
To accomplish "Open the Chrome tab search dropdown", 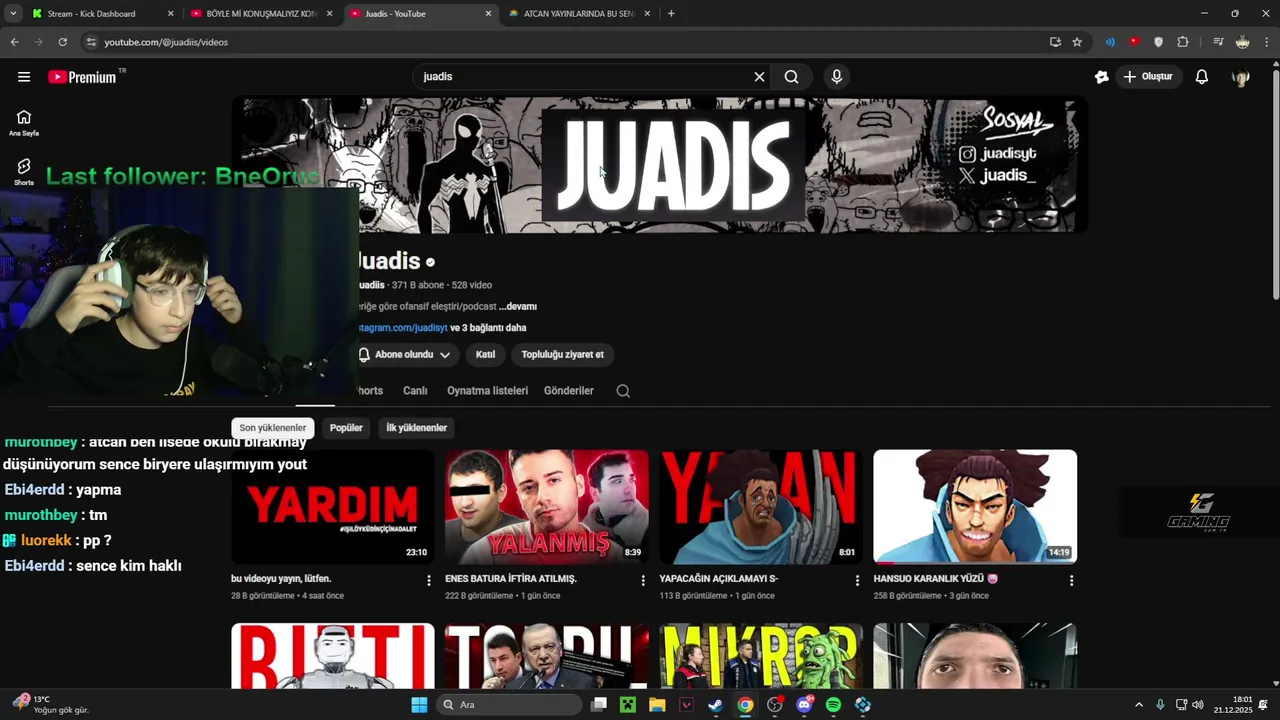I will pyautogui.click(x=13, y=14).
